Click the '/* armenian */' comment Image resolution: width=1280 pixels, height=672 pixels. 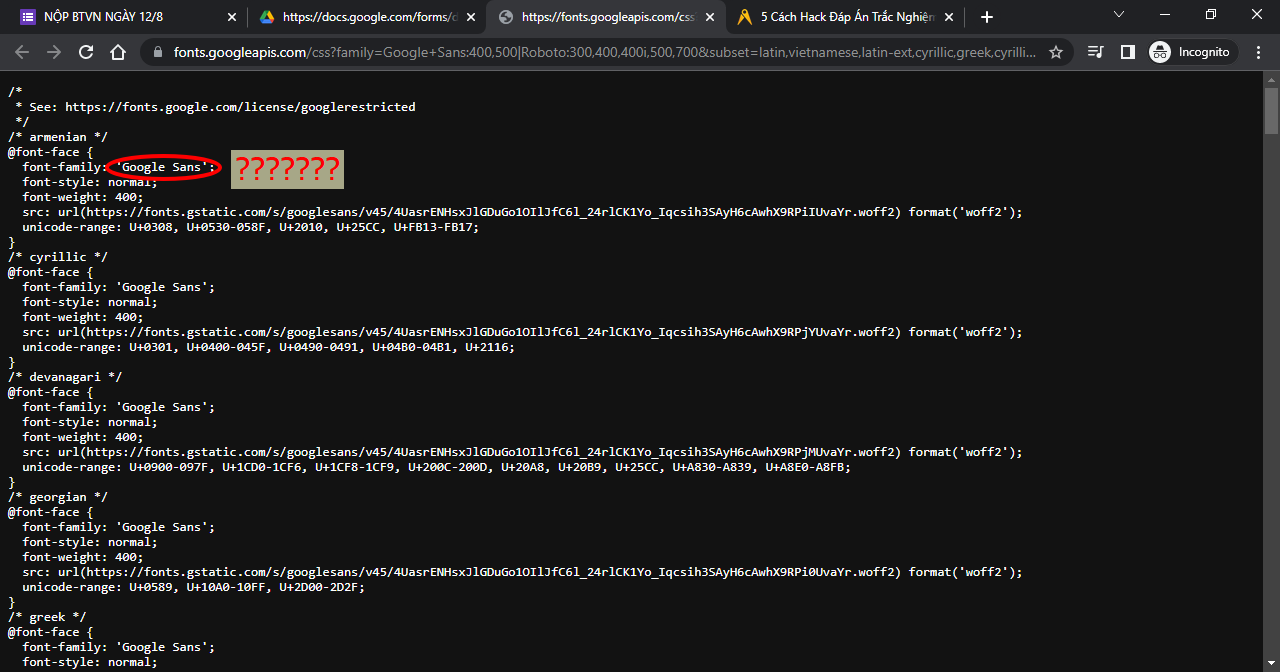58,137
